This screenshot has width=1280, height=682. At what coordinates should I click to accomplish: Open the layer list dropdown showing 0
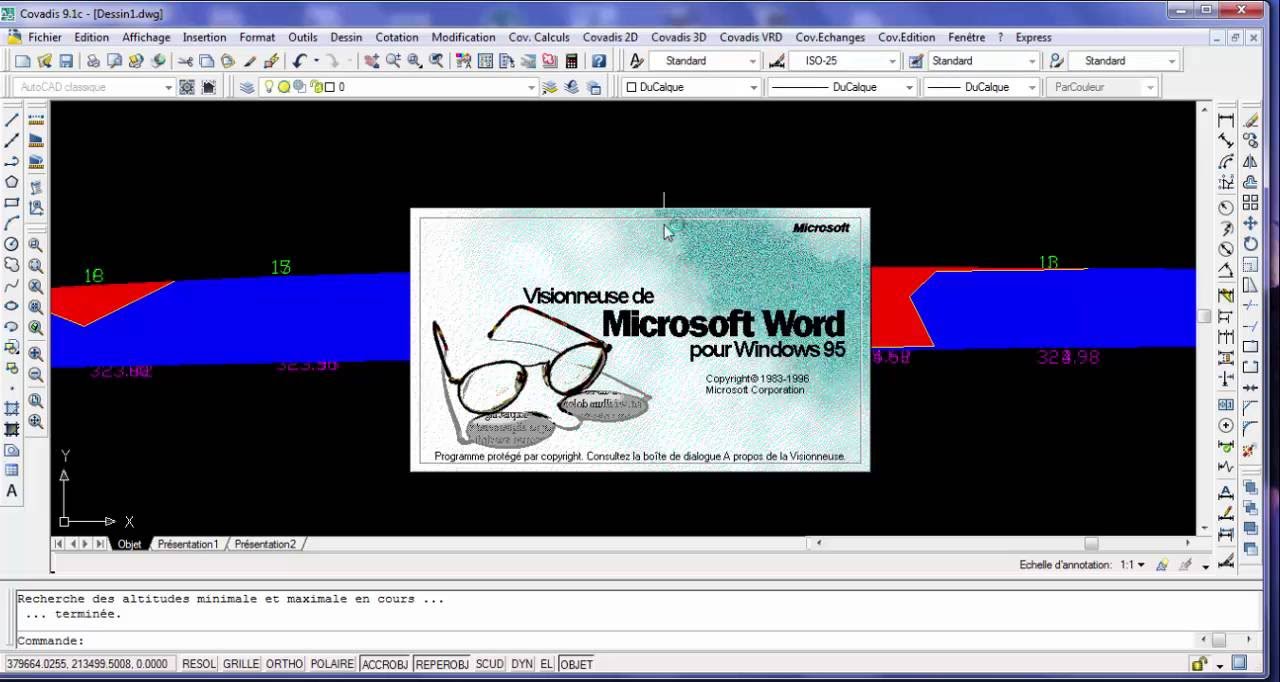tap(532, 87)
